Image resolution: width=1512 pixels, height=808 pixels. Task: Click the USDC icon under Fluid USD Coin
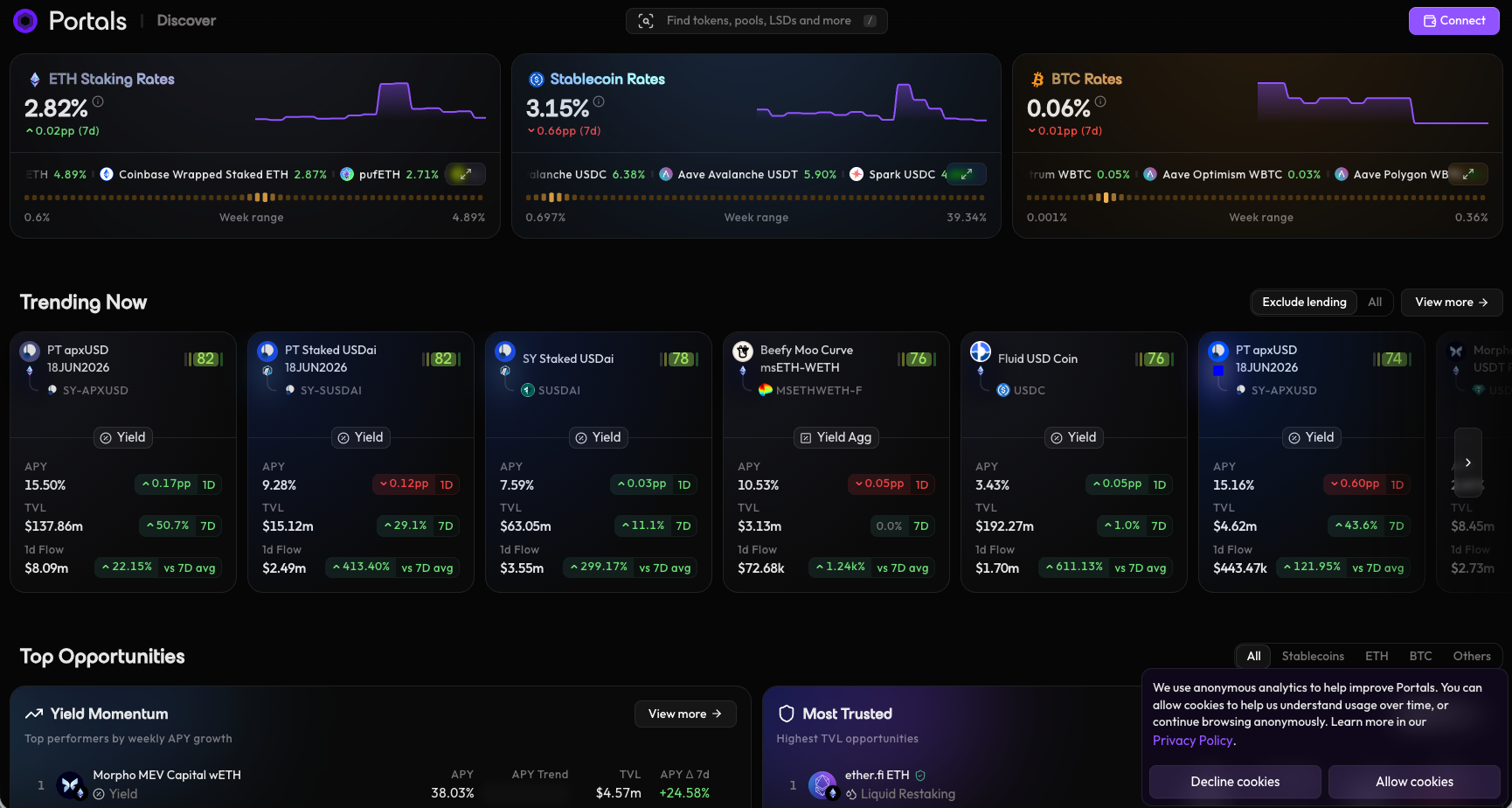(x=1003, y=390)
